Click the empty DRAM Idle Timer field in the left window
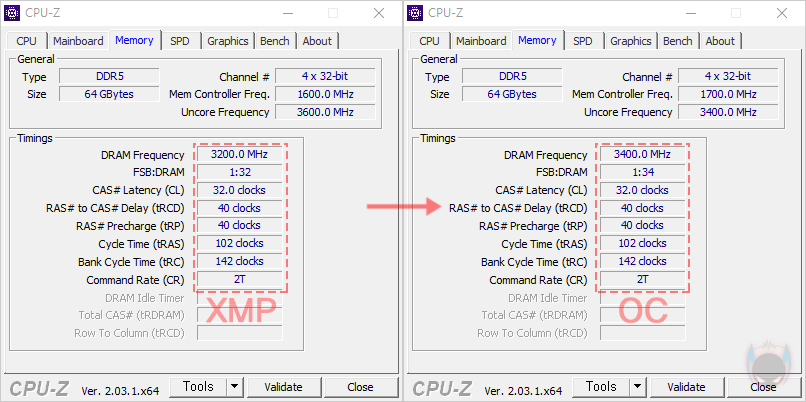Viewport: 806px width, 402px height. pyautogui.click(x=240, y=298)
